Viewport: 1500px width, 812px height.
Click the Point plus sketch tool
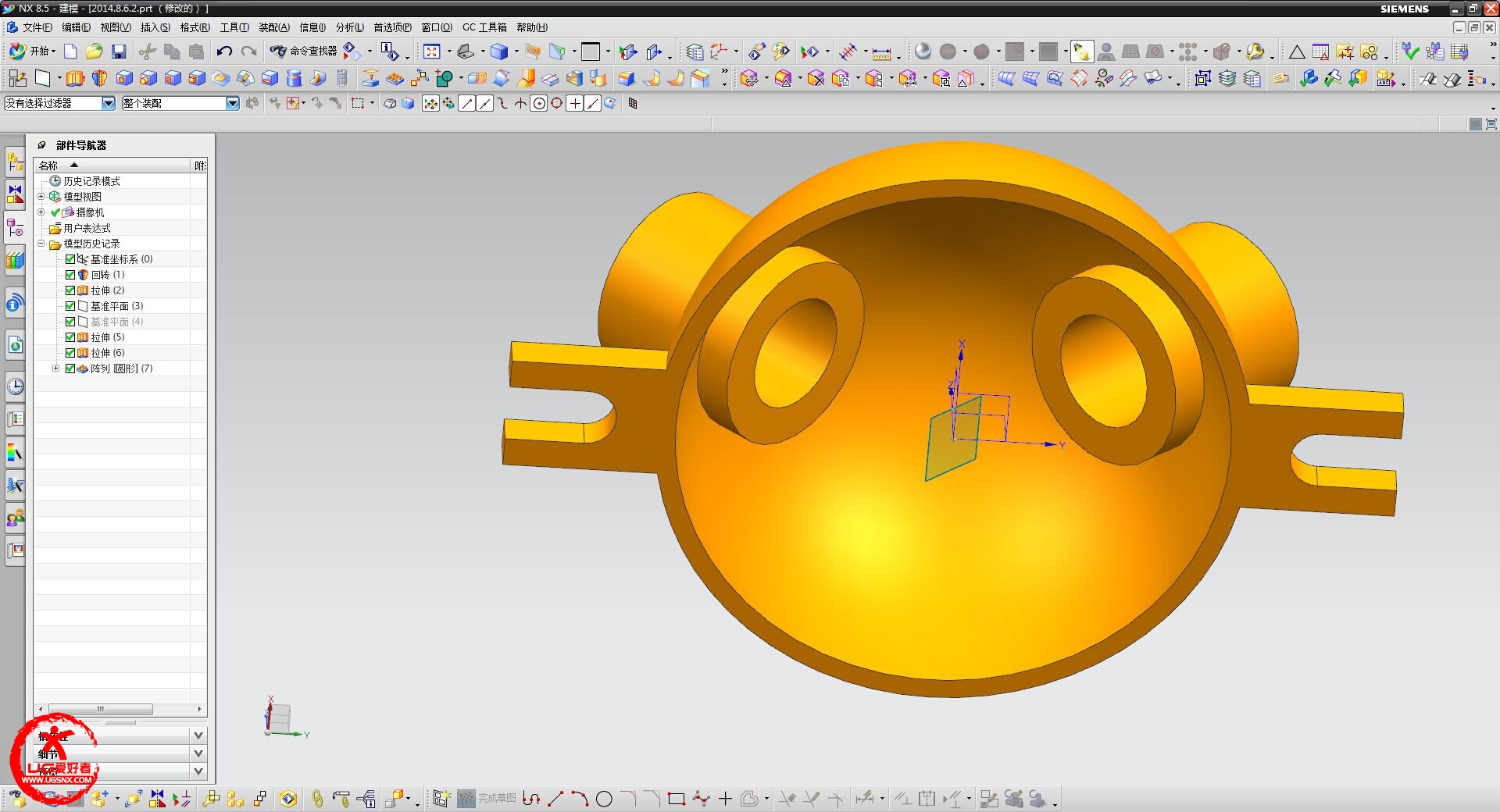click(x=725, y=799)
